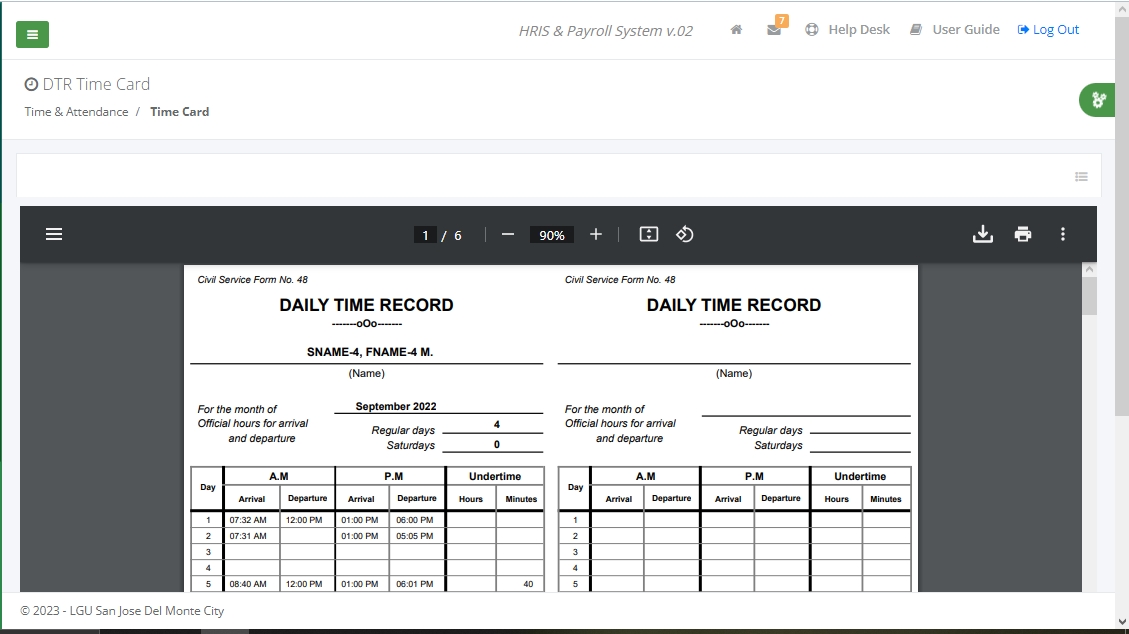Click the 06:00 PM departure cell
The height and width of the screenshot is (634, 1129).
(x=417, y=520)
